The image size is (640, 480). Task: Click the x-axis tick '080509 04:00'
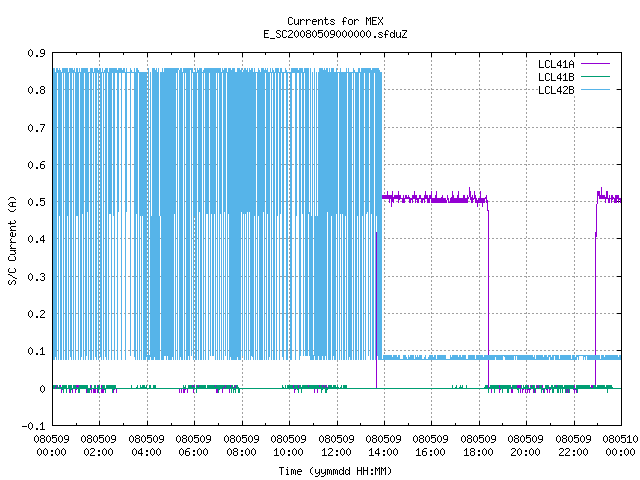(146, 445)
